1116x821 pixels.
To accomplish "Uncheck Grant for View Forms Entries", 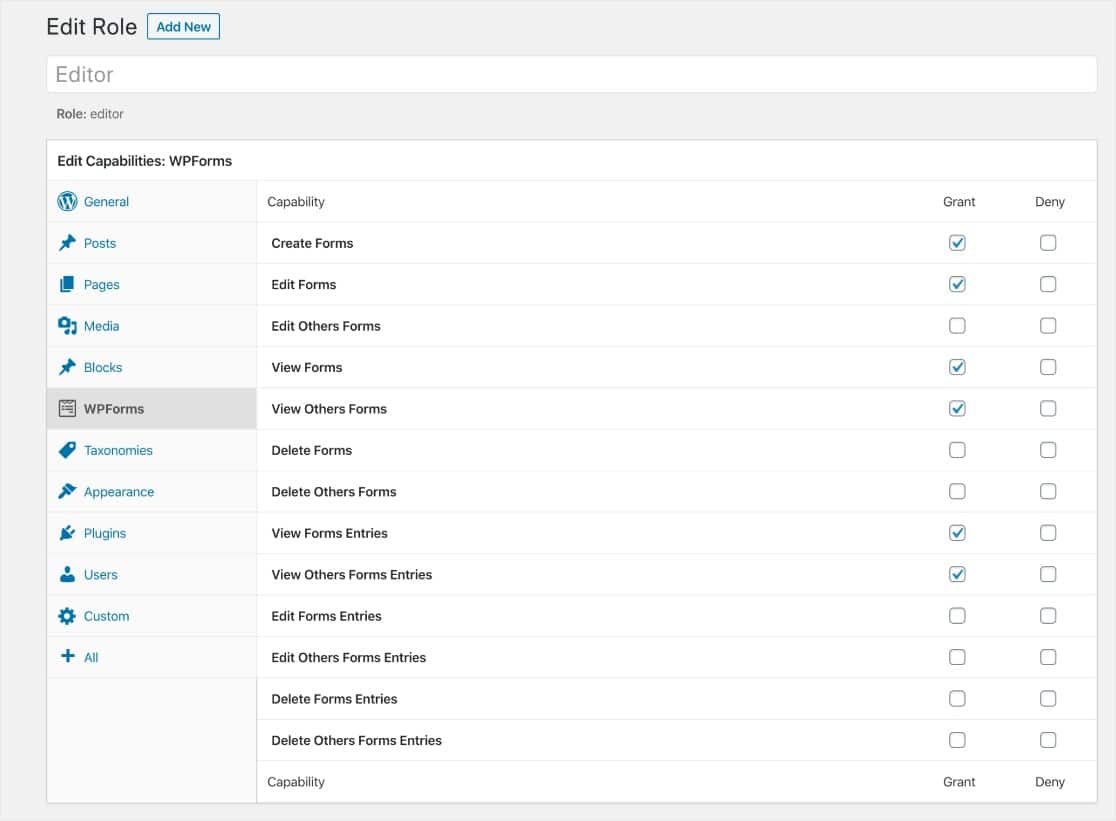I will pyautogui.click(x=957, y=533).
